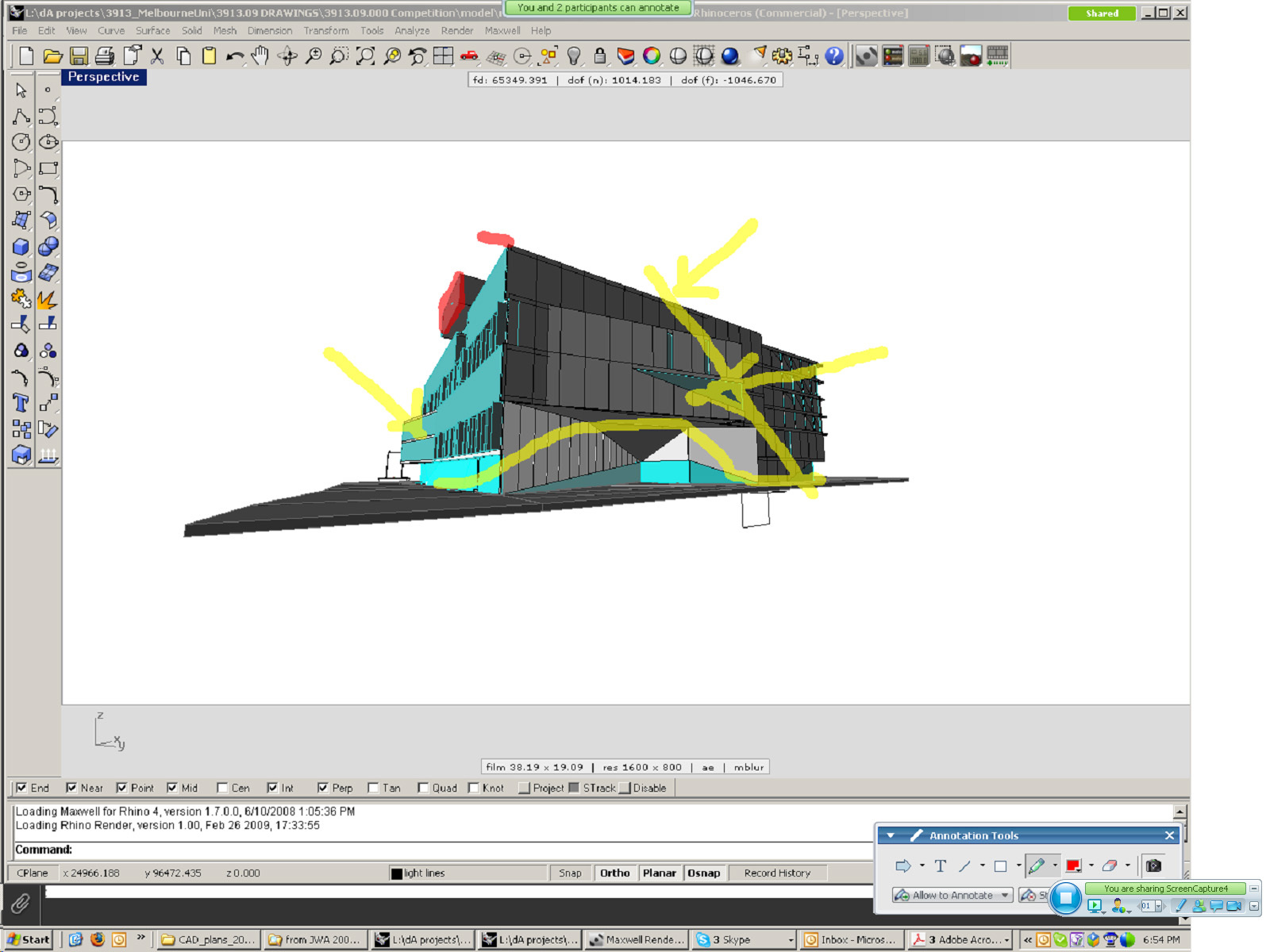Toggle the Mid osnap checkbox

[x=172, y=788]
